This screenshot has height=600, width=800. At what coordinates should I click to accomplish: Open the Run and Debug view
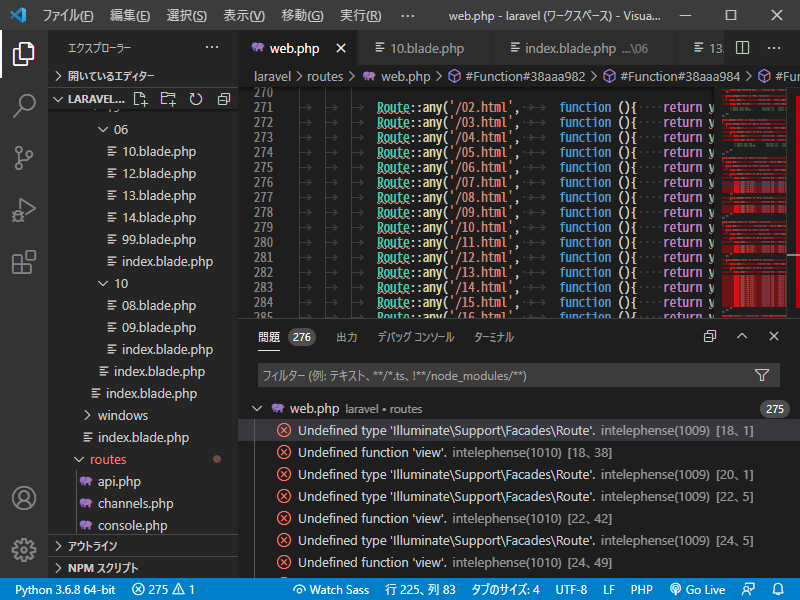point(24,210)
